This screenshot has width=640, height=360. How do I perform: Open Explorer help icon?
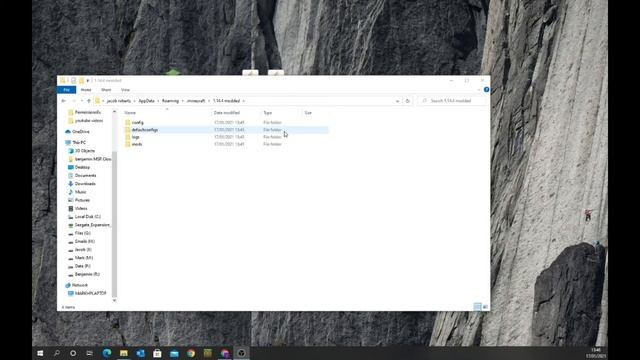486,90
